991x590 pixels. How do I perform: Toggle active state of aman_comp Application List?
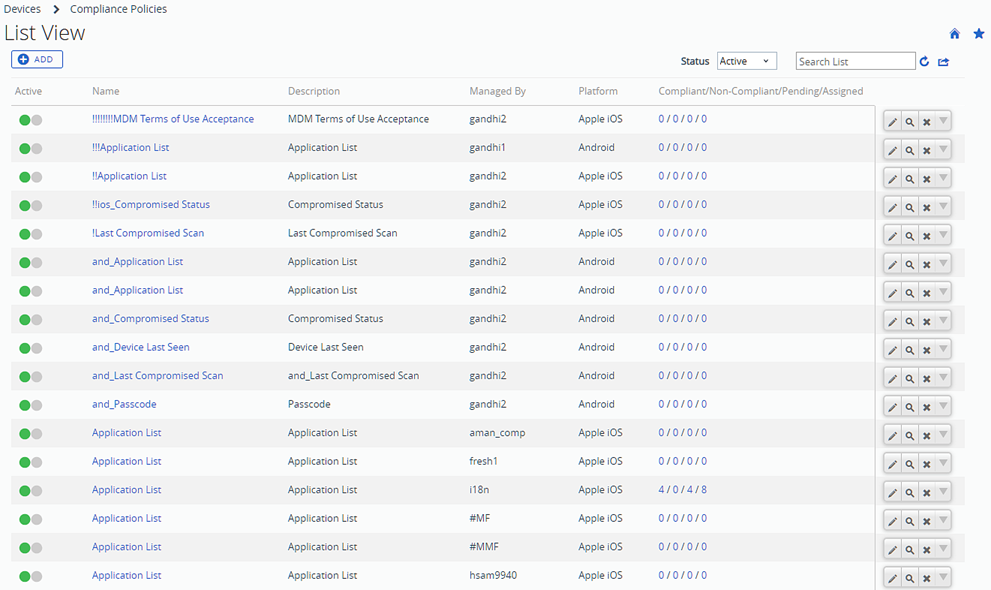coord(30,433)
